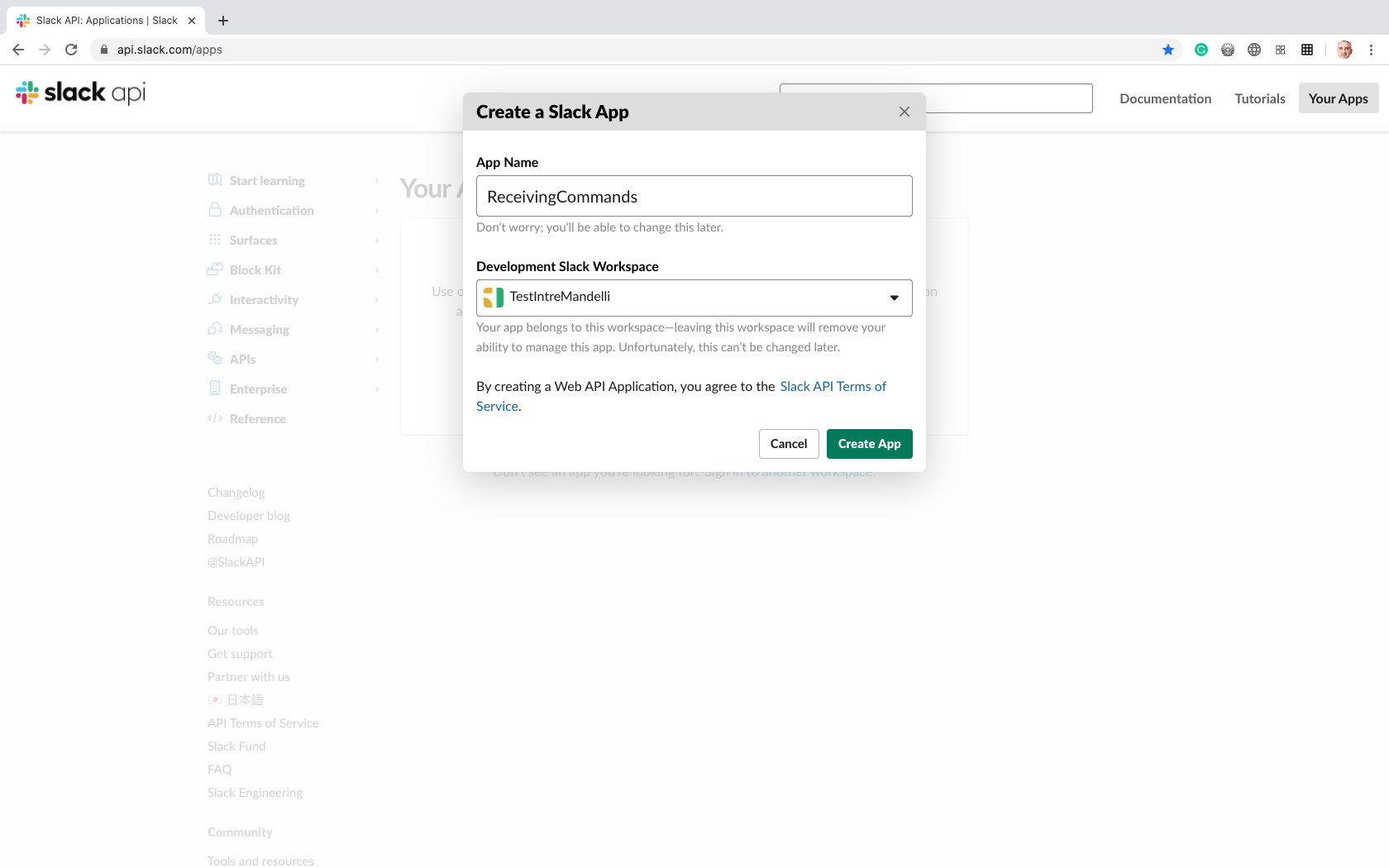Open the Get support link
This screenshot has width=1389, height=868.
coord(240,654)
